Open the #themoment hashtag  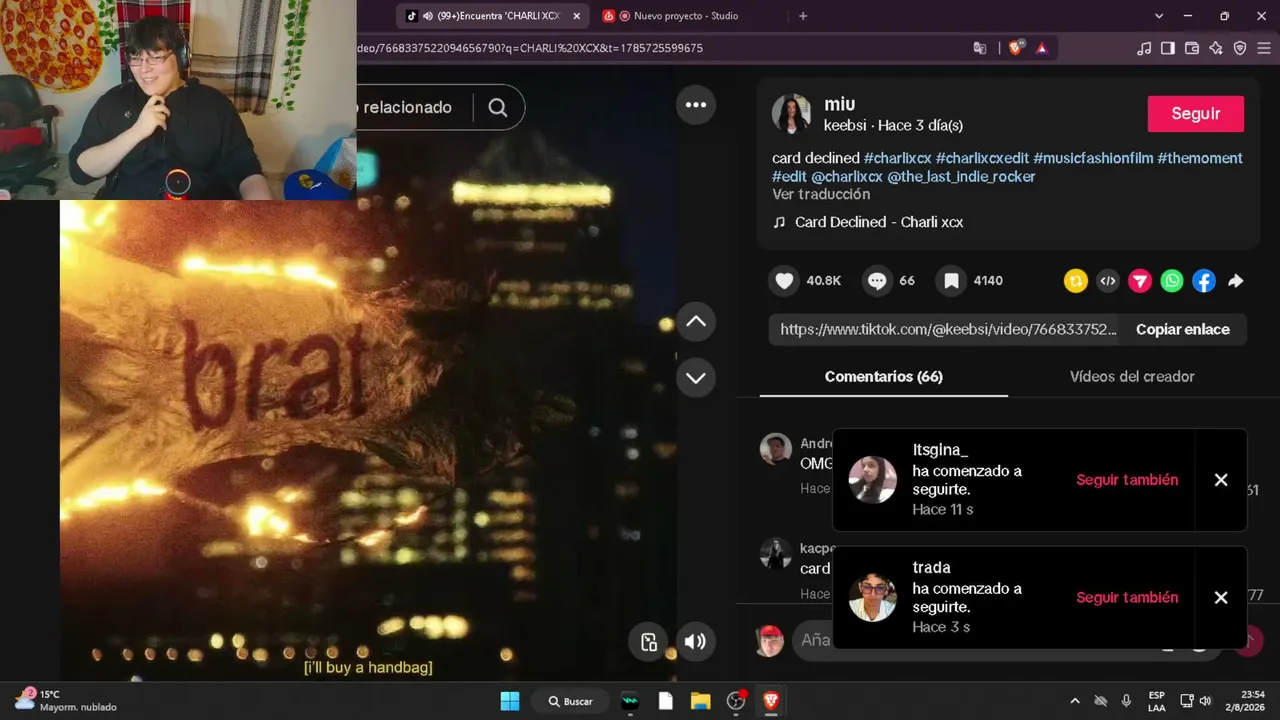(x=1200, y=158)
